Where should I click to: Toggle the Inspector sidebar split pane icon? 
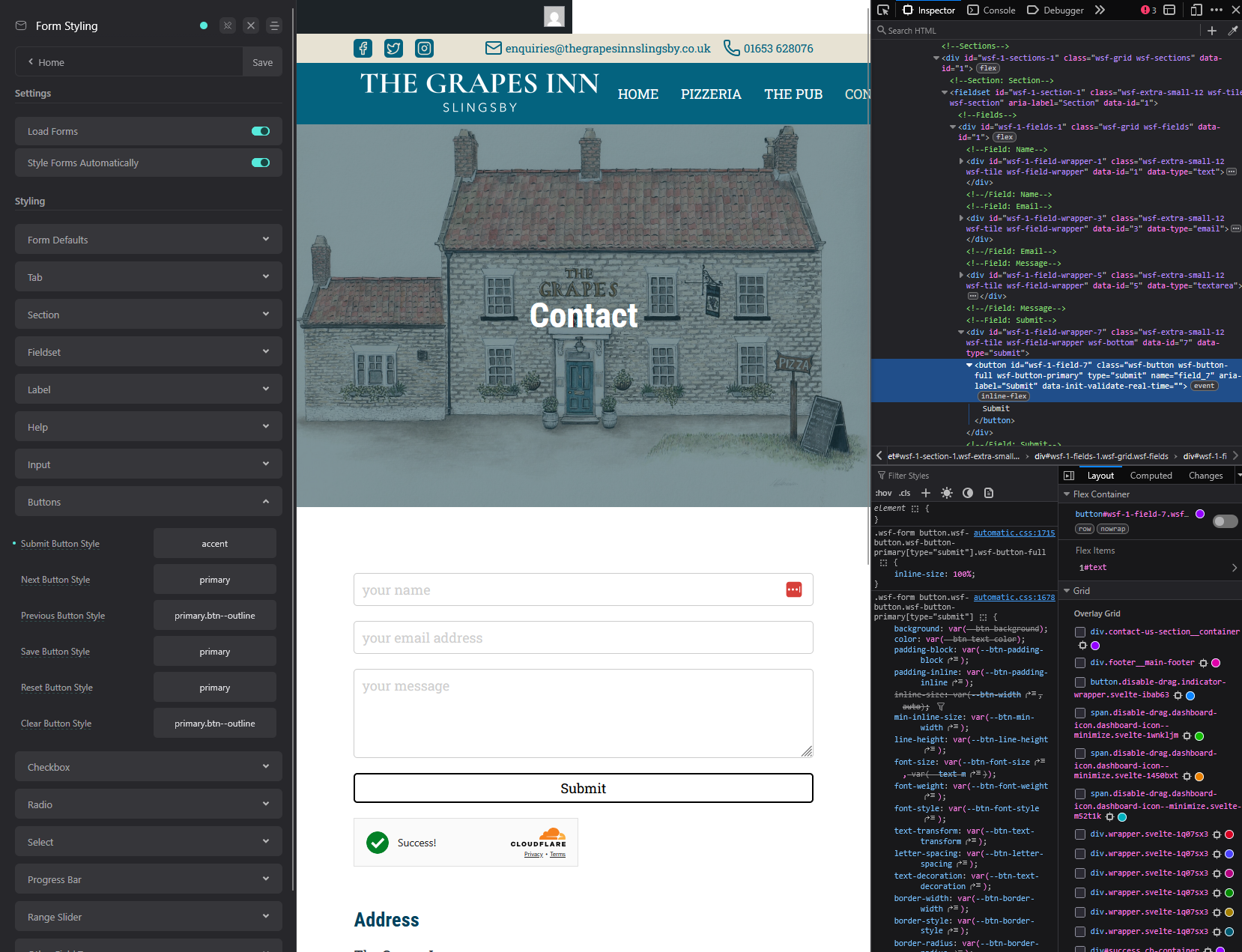click(1069, 476)
